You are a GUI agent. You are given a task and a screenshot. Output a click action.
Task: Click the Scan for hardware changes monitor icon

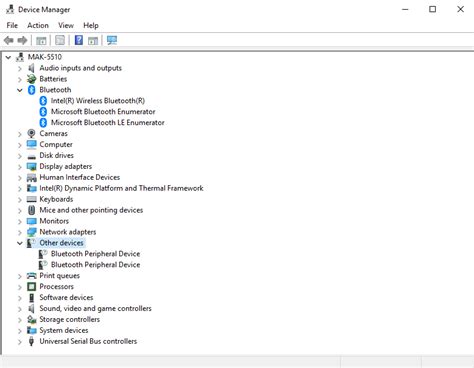112,40
